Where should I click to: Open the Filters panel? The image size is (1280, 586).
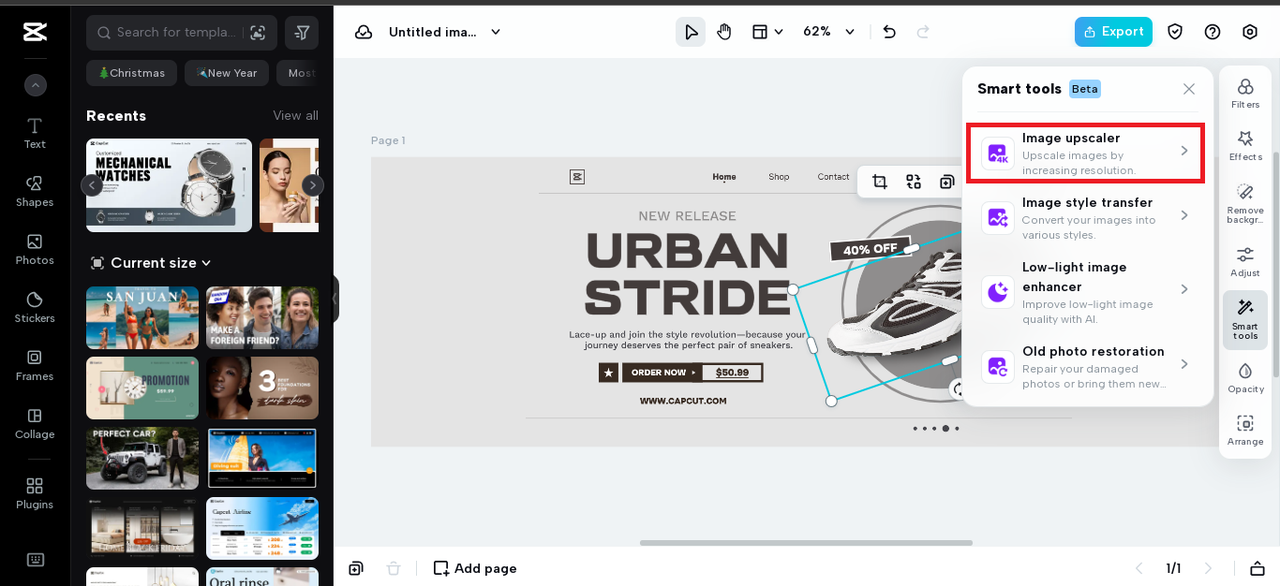(x=1245, y=93)
